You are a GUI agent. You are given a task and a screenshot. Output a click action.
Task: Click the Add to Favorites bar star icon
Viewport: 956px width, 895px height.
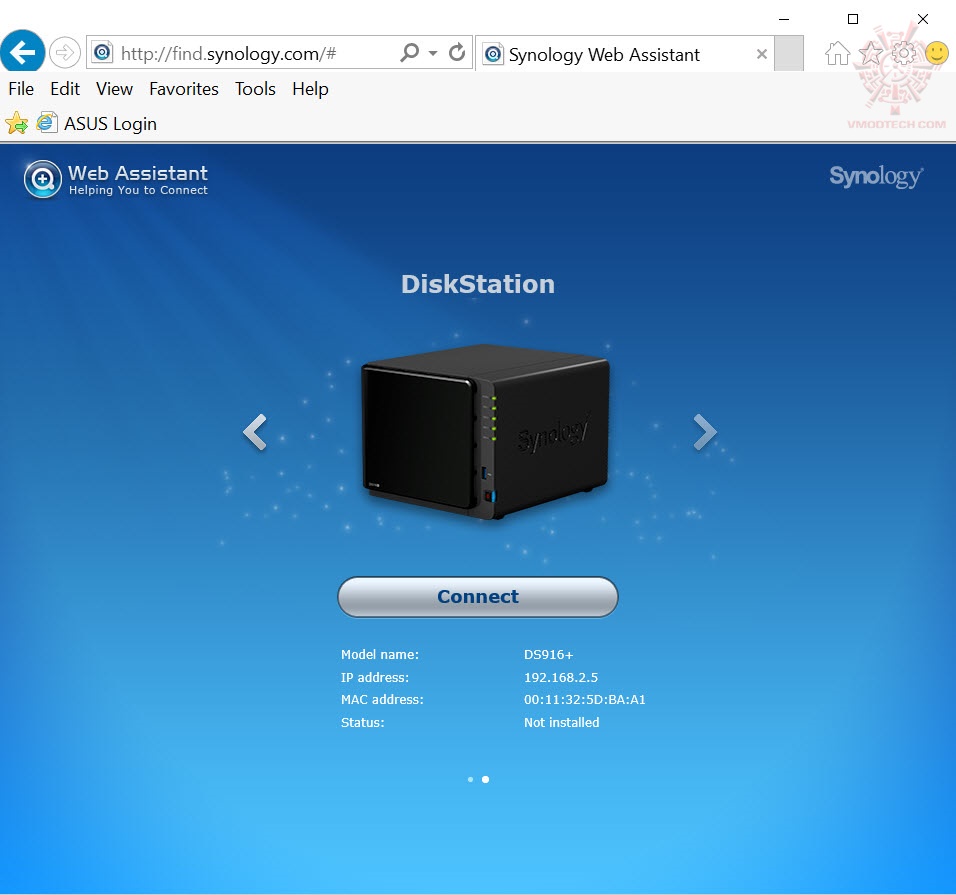16,124
